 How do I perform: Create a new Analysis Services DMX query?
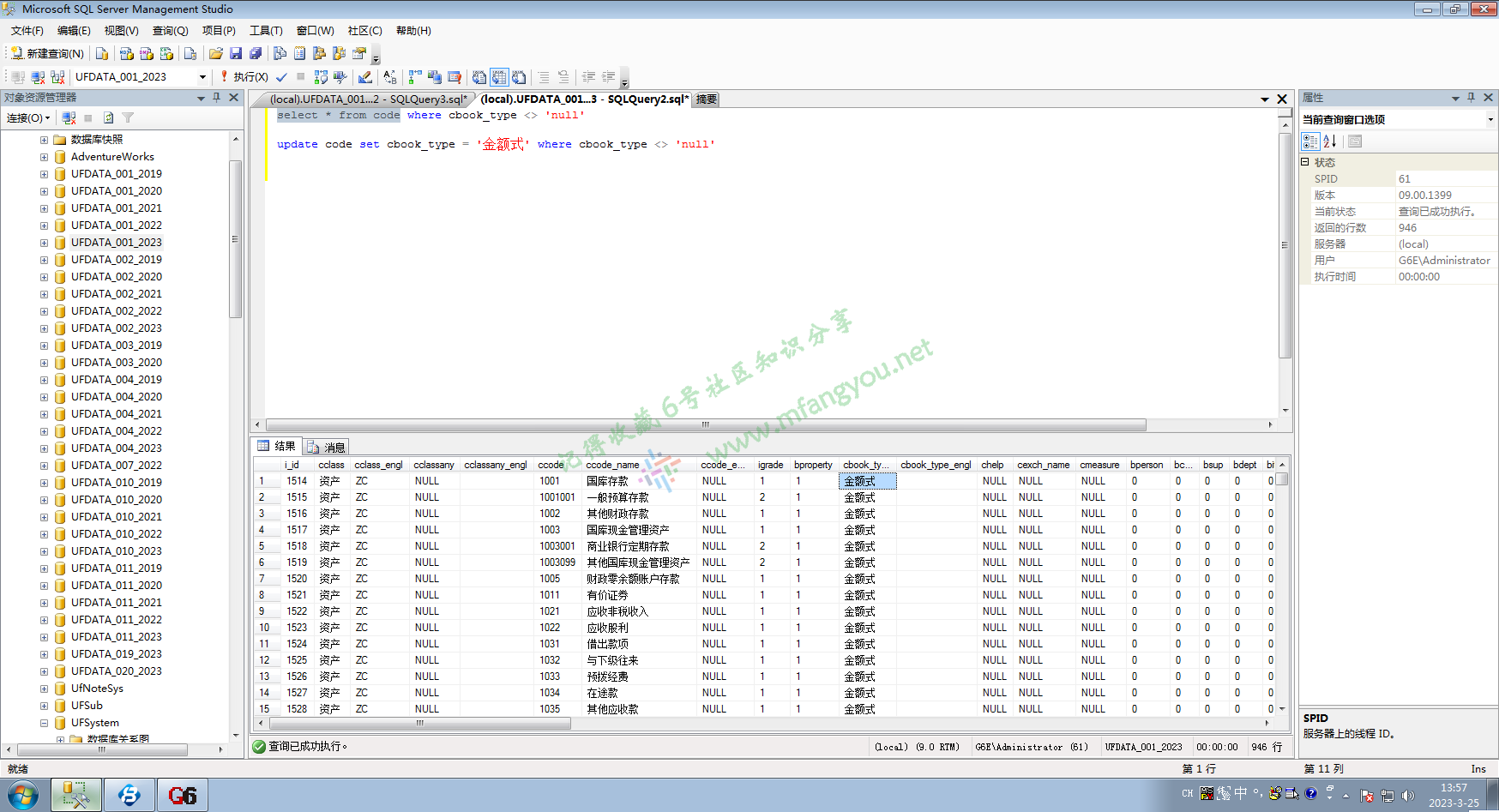147,53
